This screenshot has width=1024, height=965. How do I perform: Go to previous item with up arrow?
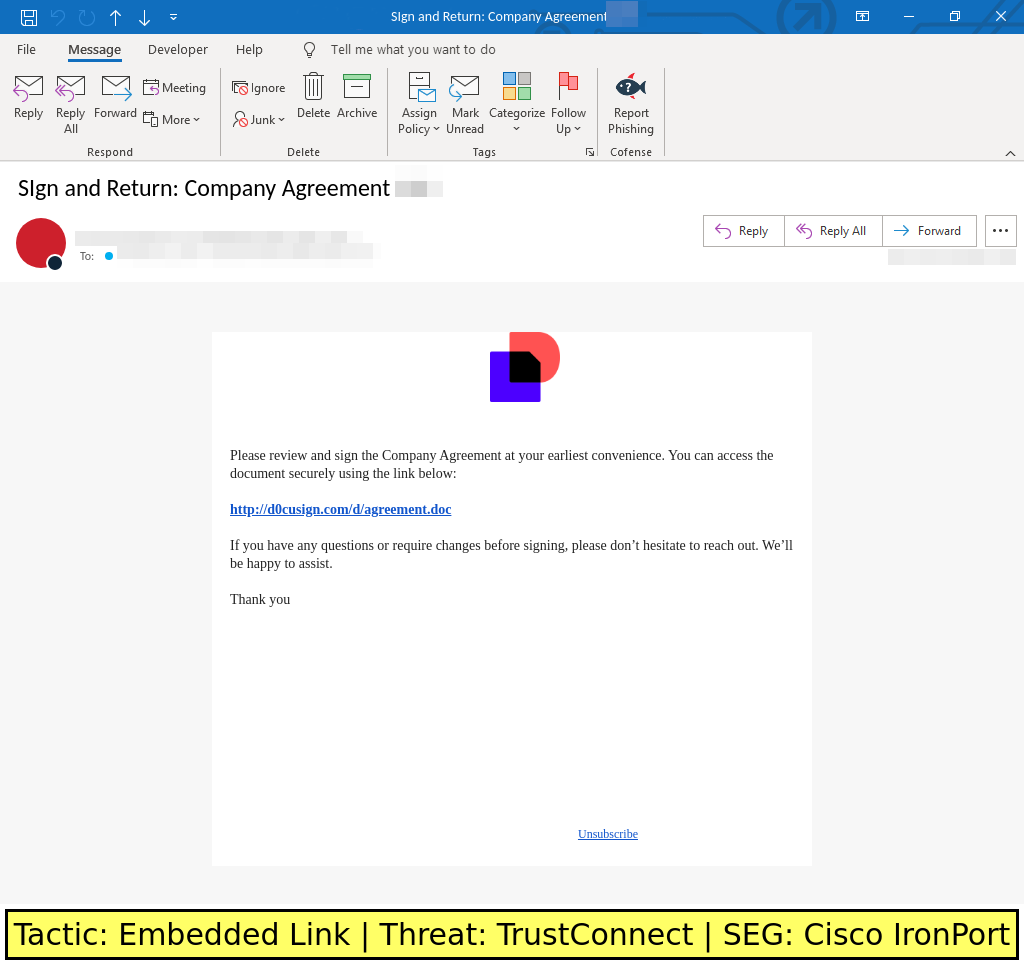(x=115, y=17)
